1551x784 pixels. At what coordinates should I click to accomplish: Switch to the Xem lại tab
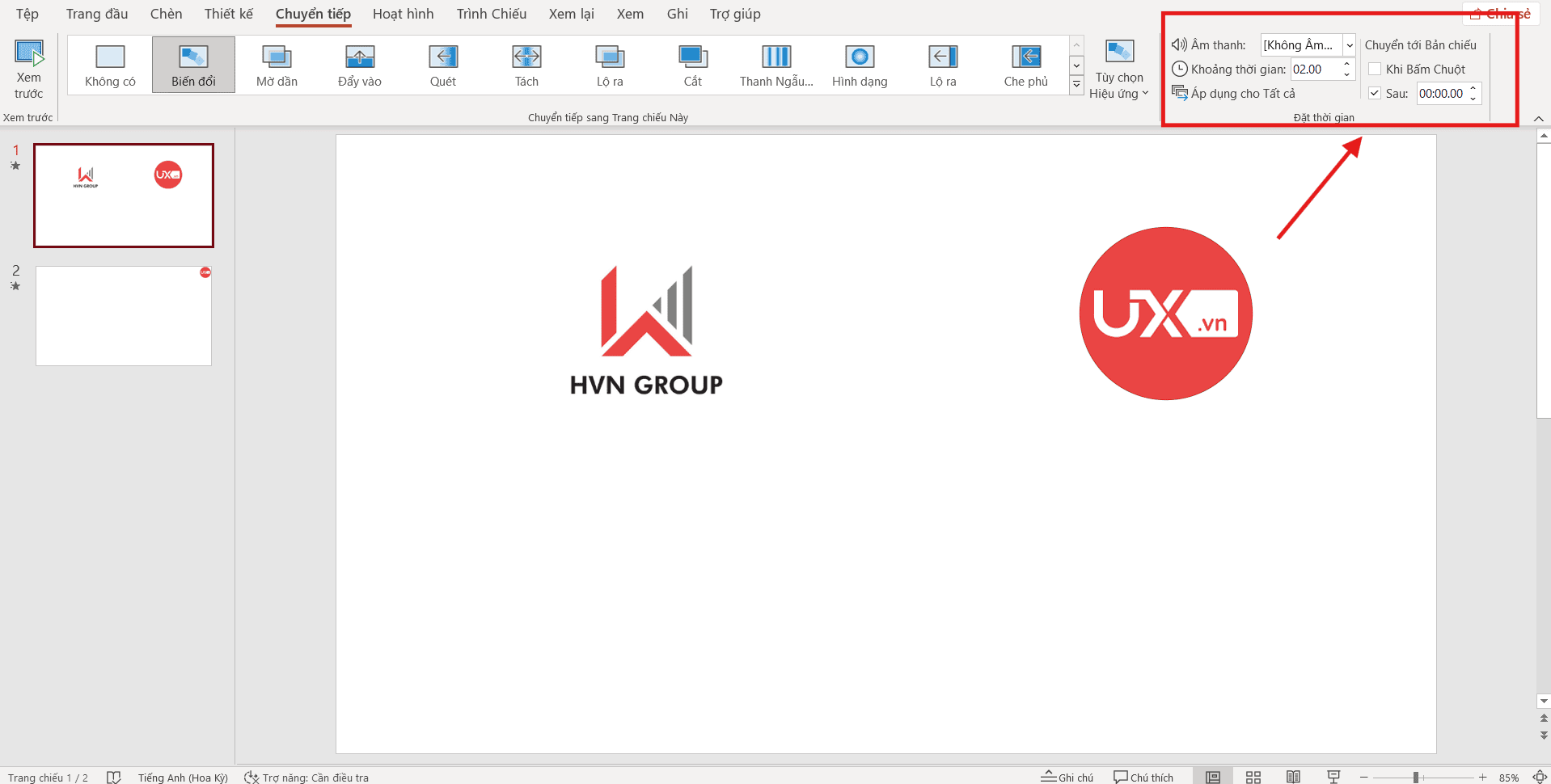click(x=572, y=14)
